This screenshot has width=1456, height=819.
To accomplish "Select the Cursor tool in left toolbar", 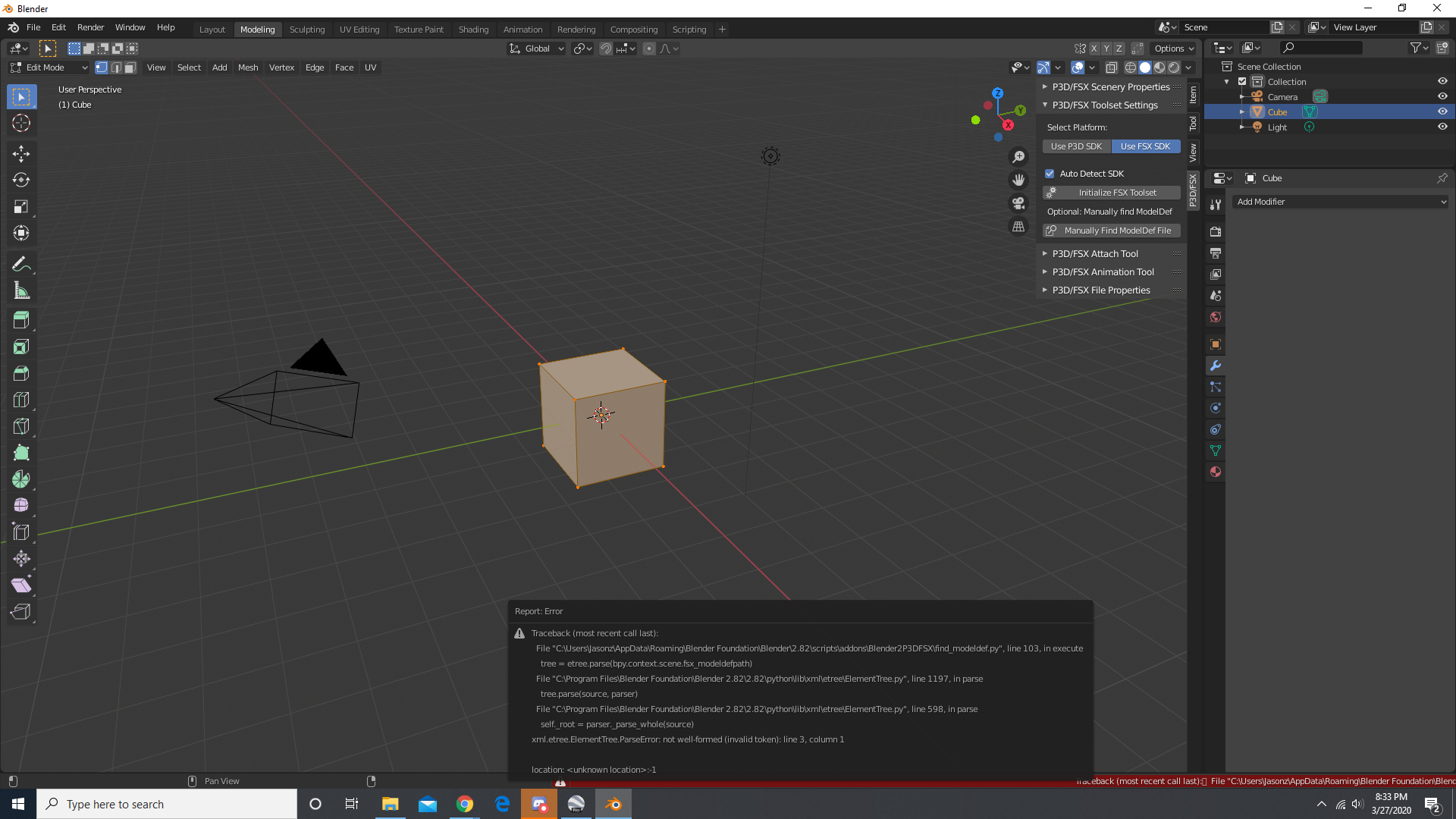I will pos(21,124).
